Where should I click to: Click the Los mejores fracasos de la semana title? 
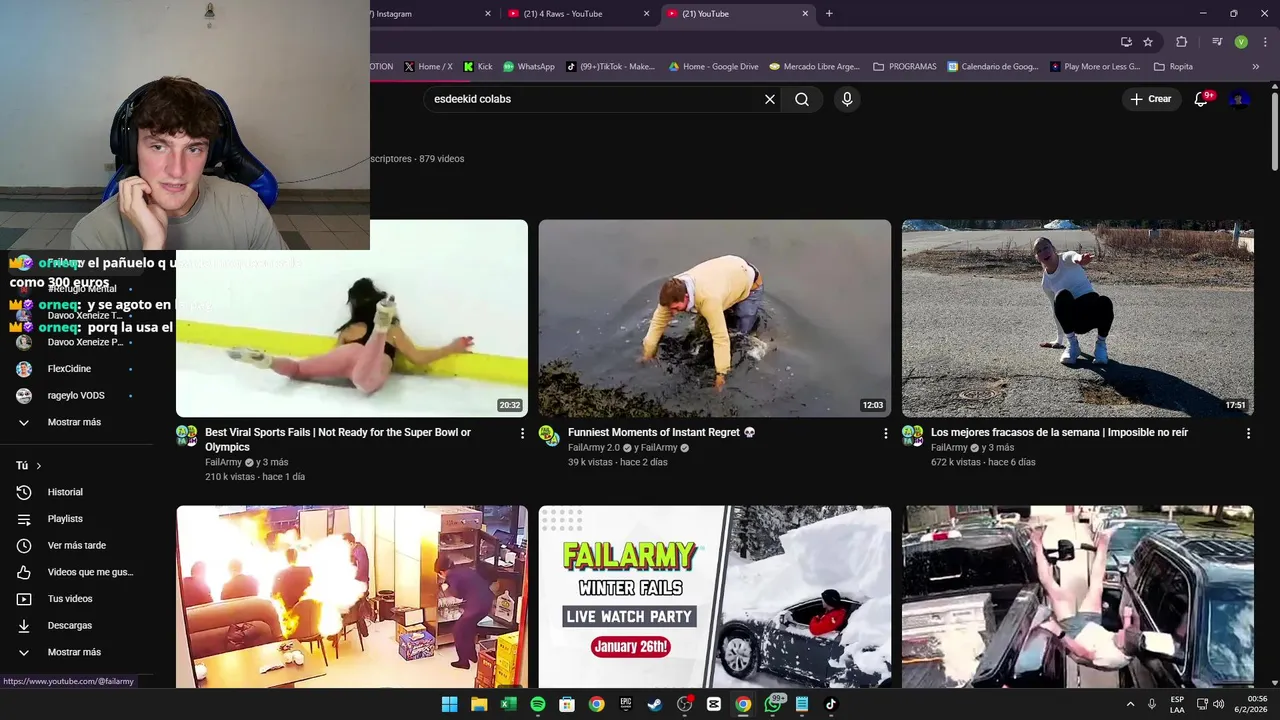pyautogui.click(x=1059, y=432)
